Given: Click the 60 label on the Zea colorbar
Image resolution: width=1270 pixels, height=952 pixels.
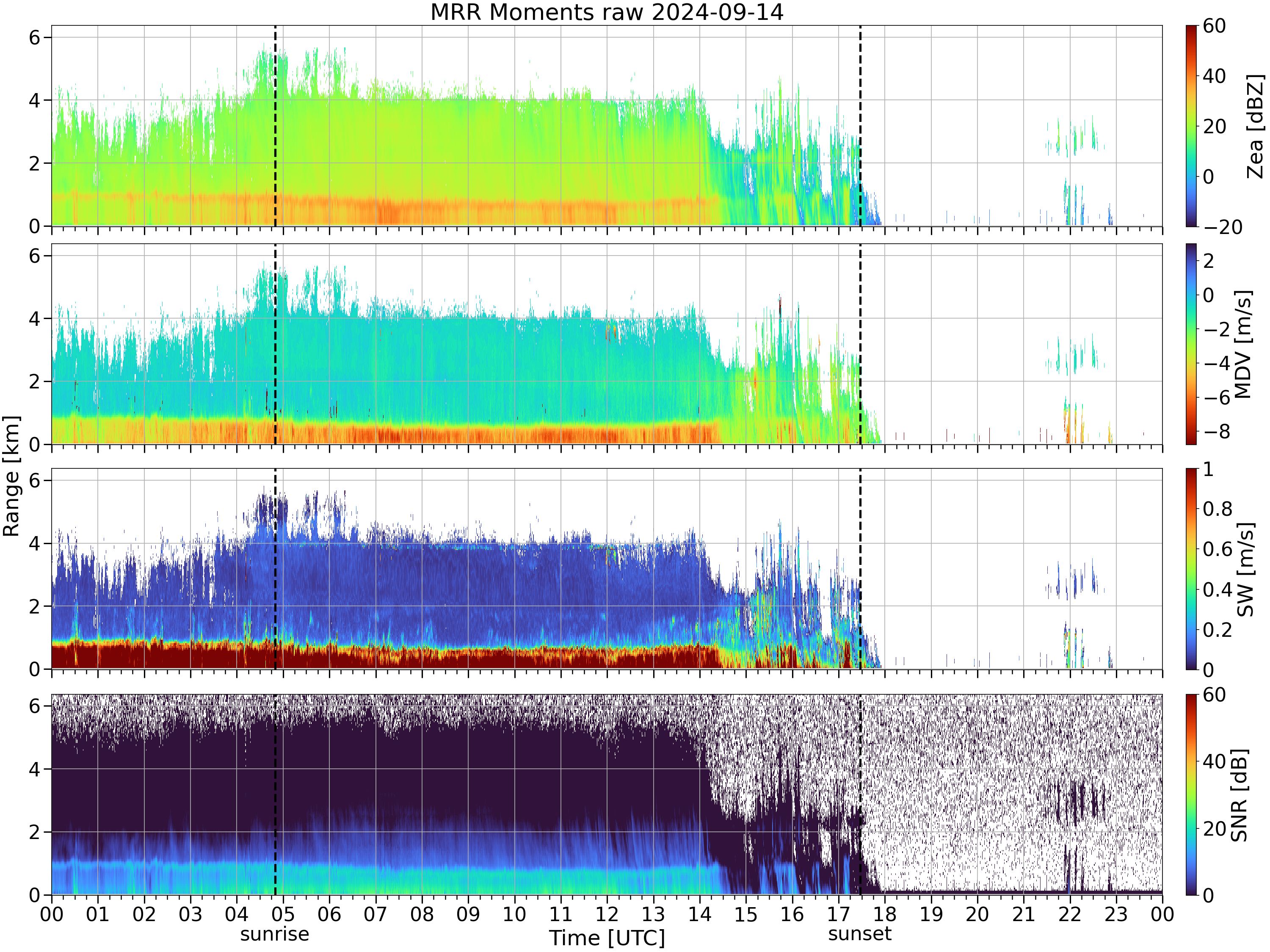Looking at the screenshot, I should (1214, 26).
